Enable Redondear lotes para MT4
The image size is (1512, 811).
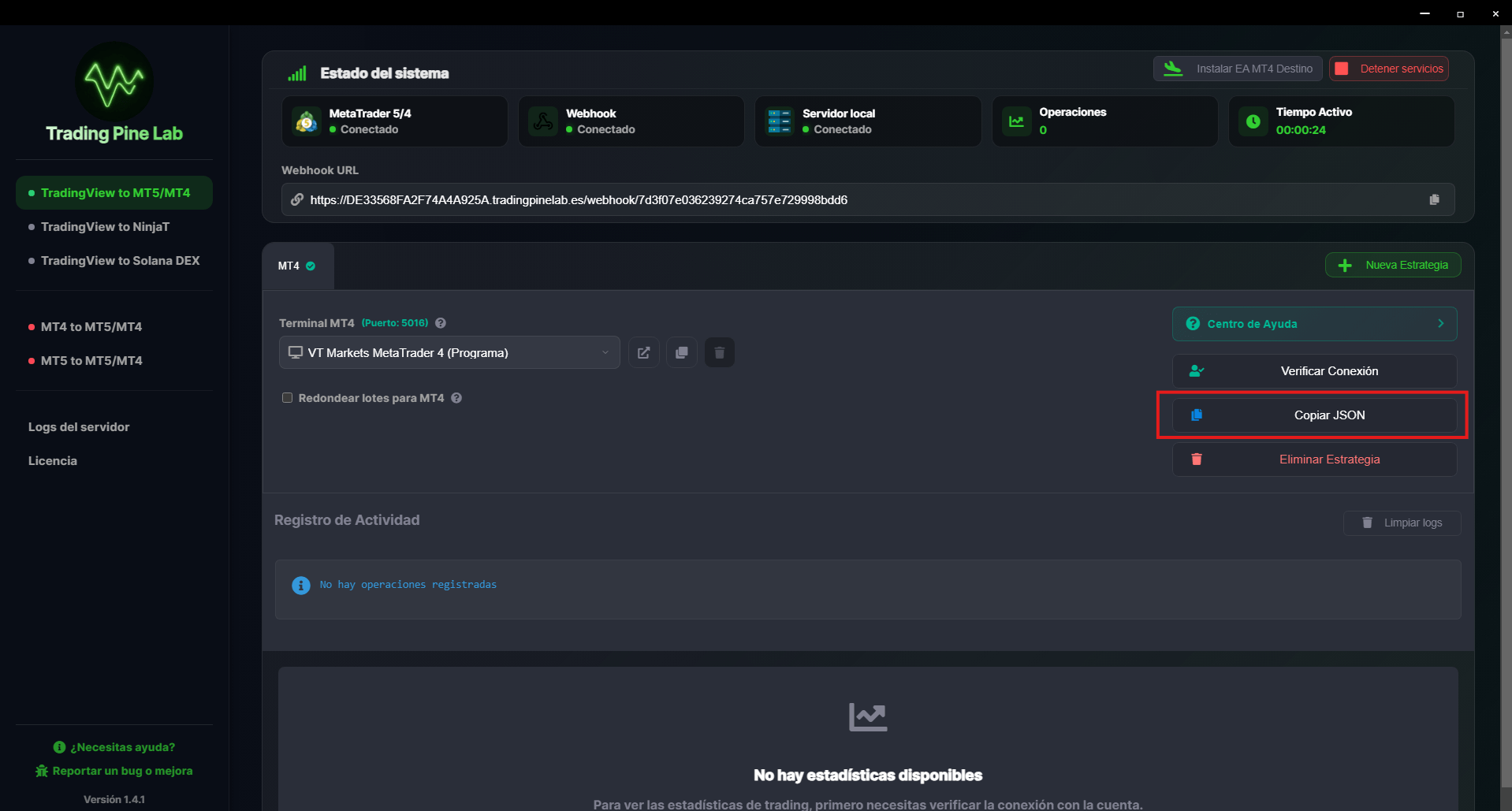pyautogui.click(x=287, y=398)
